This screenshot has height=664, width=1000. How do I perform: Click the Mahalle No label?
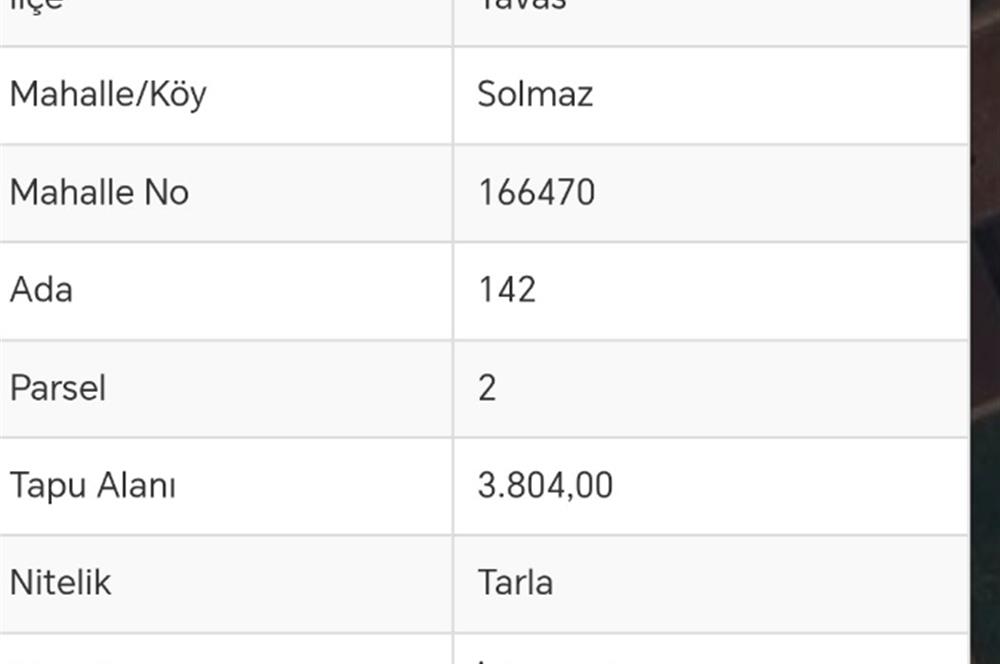(x=99, y=192)
